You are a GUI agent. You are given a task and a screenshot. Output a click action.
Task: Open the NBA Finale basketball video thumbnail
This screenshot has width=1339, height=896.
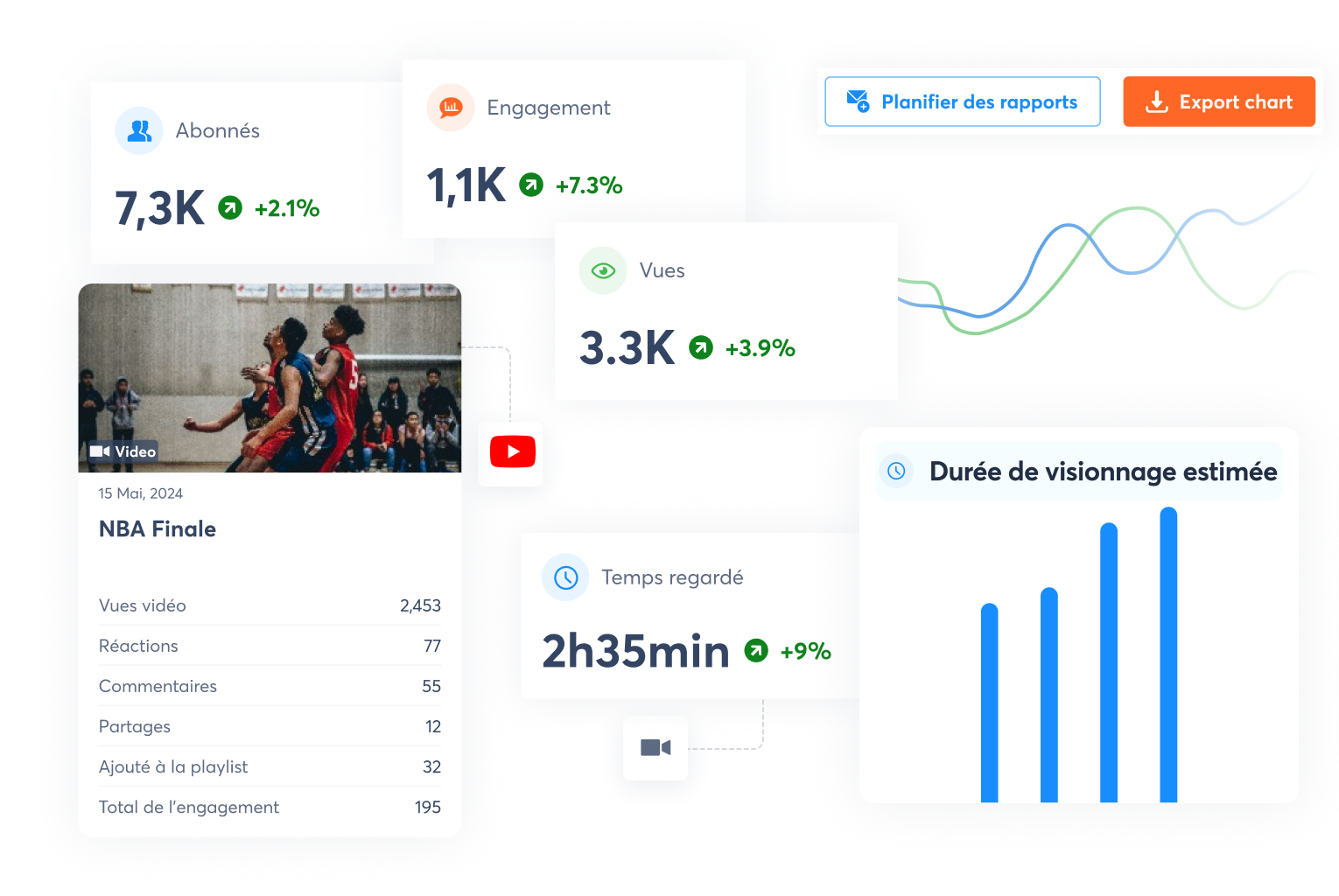270,376
